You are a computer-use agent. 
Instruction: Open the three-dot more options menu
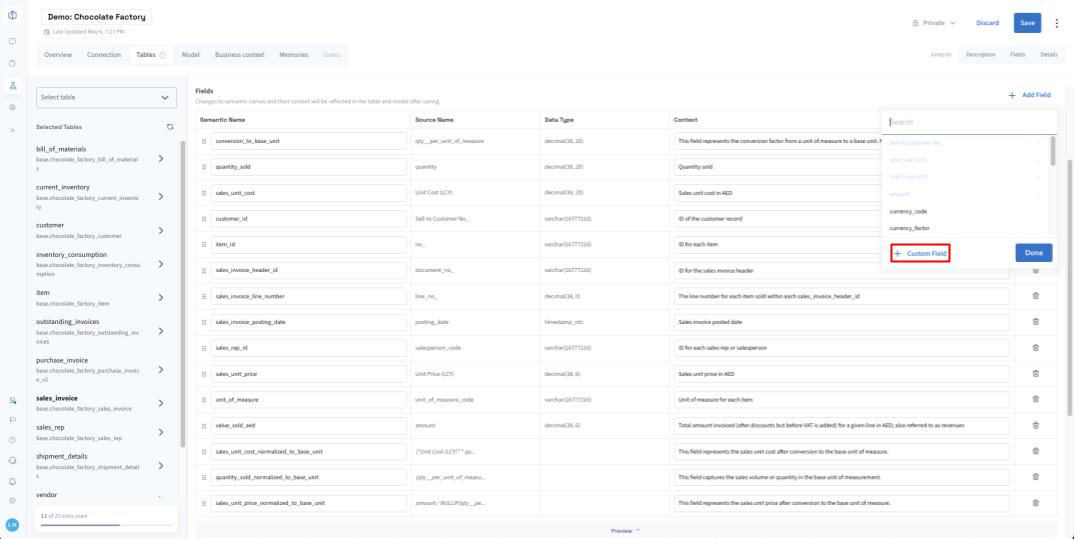pyautogui.click(x=1056, y=23)
